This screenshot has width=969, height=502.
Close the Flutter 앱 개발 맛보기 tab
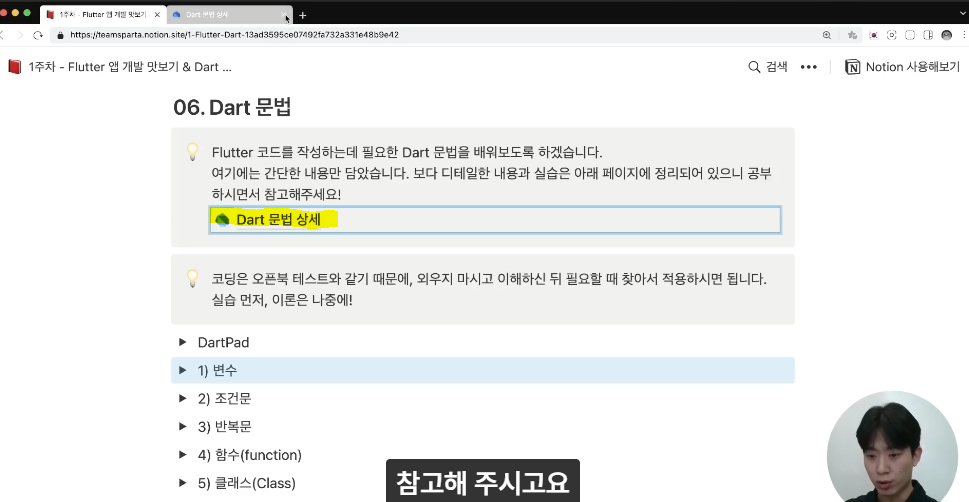(x=157, y=15)
